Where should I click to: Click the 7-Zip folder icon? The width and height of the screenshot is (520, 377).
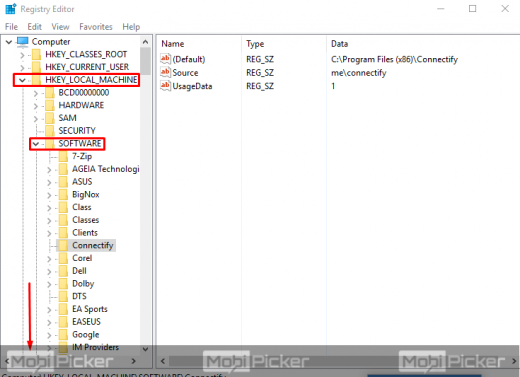(x=63, y=156)
